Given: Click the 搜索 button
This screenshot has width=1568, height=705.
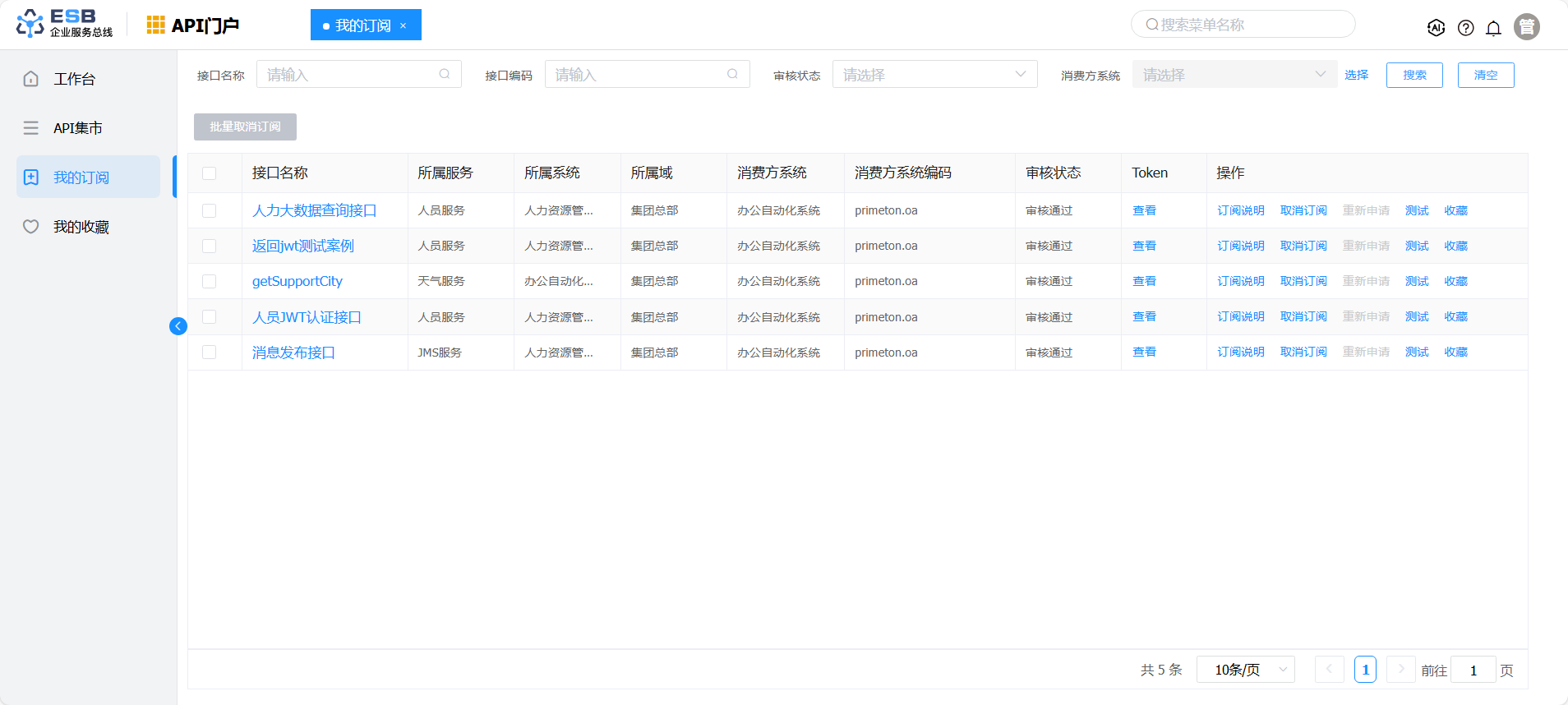Looking at the screenshot, I should tap(1414, 75).
